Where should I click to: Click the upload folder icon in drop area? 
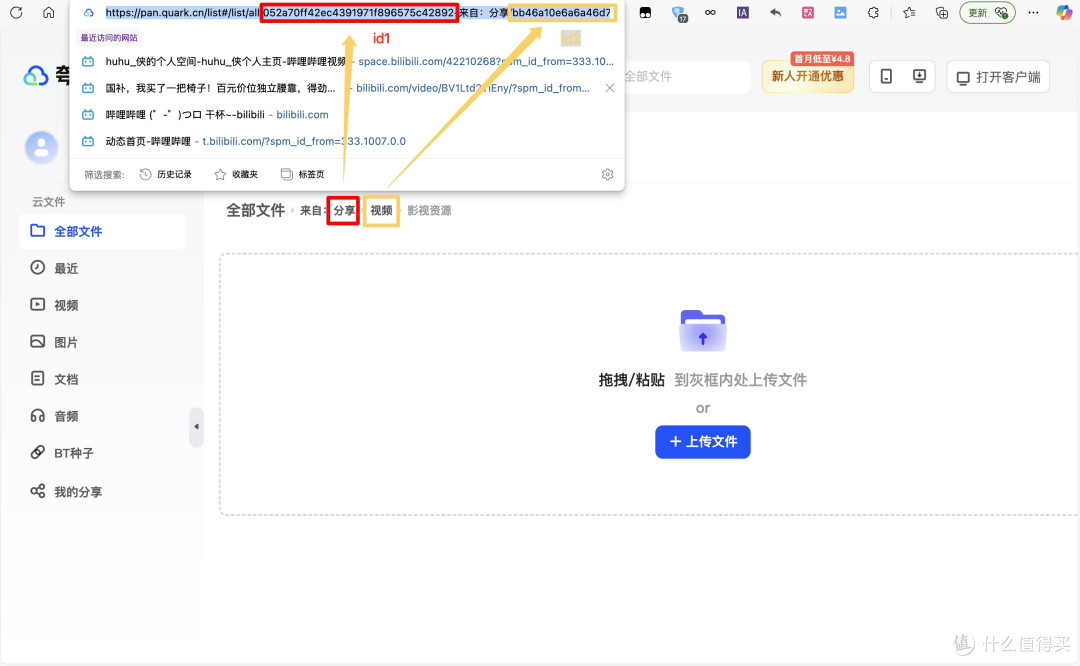pos(703,331)
